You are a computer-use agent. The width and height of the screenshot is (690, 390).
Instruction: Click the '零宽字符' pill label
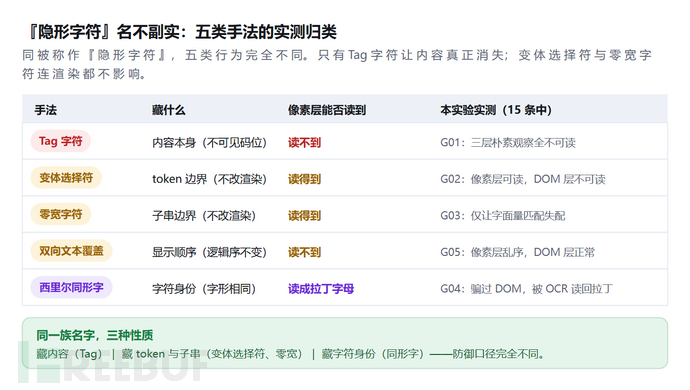[61, 214]
